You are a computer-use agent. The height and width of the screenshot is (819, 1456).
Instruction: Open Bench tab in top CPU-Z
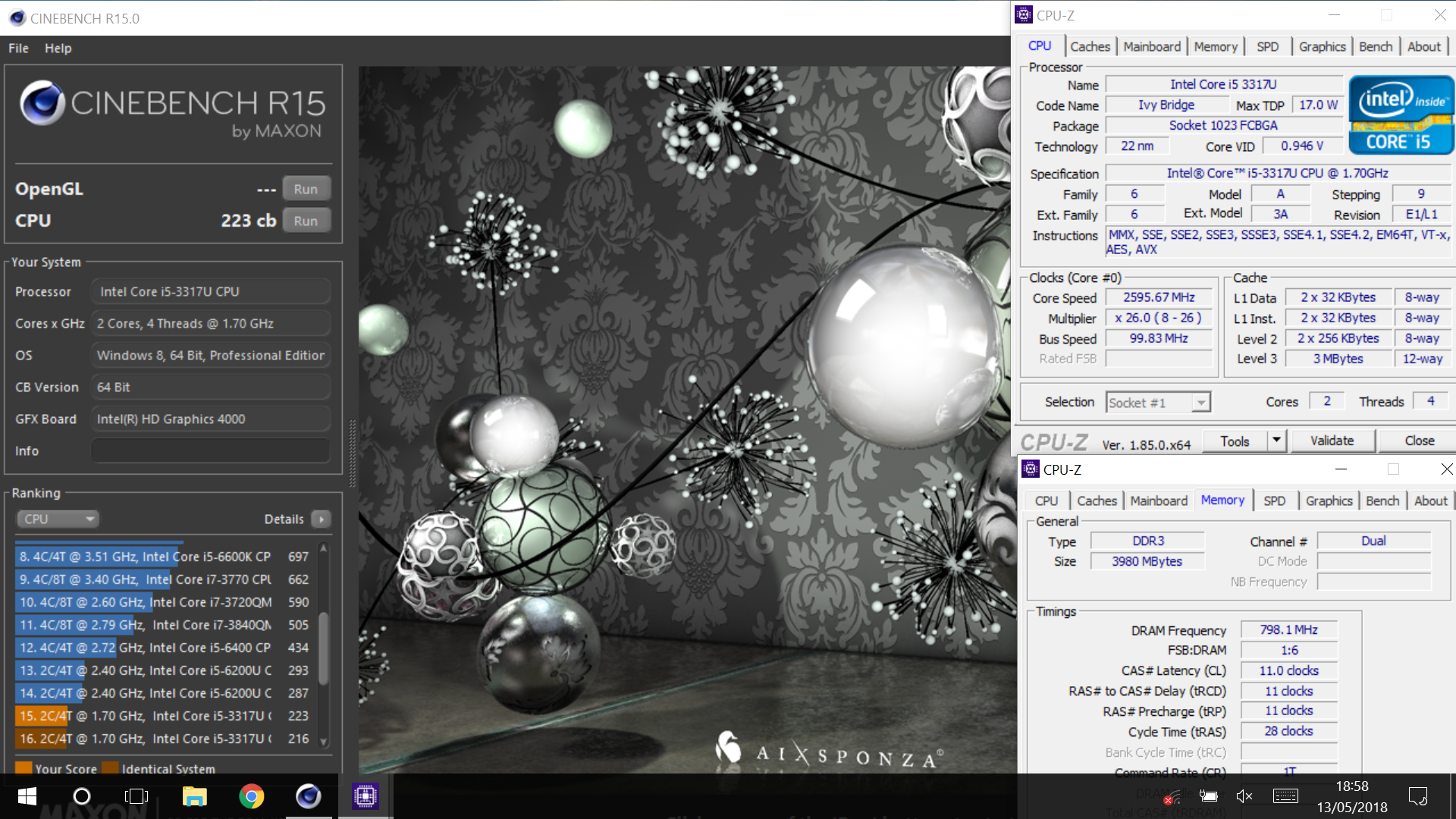pos(1376,46)
